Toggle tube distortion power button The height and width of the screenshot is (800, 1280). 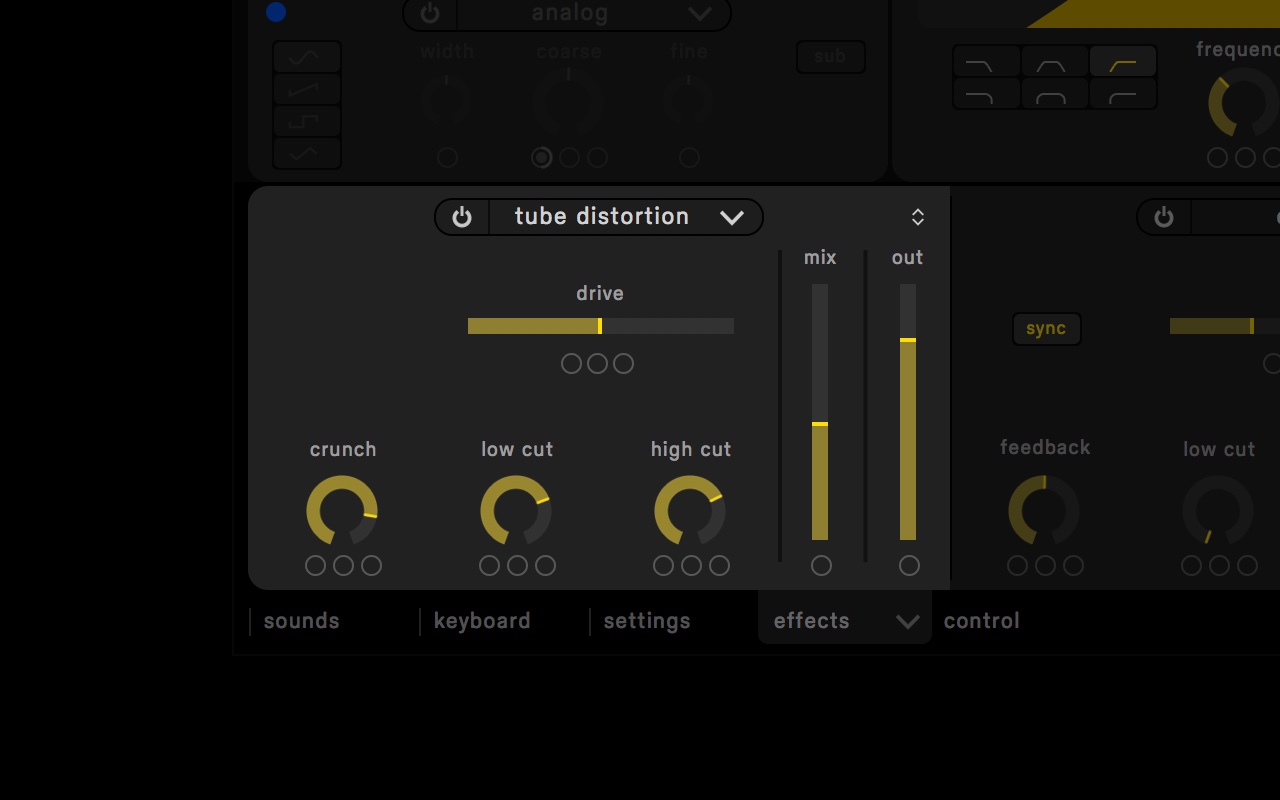click(462, 217)
